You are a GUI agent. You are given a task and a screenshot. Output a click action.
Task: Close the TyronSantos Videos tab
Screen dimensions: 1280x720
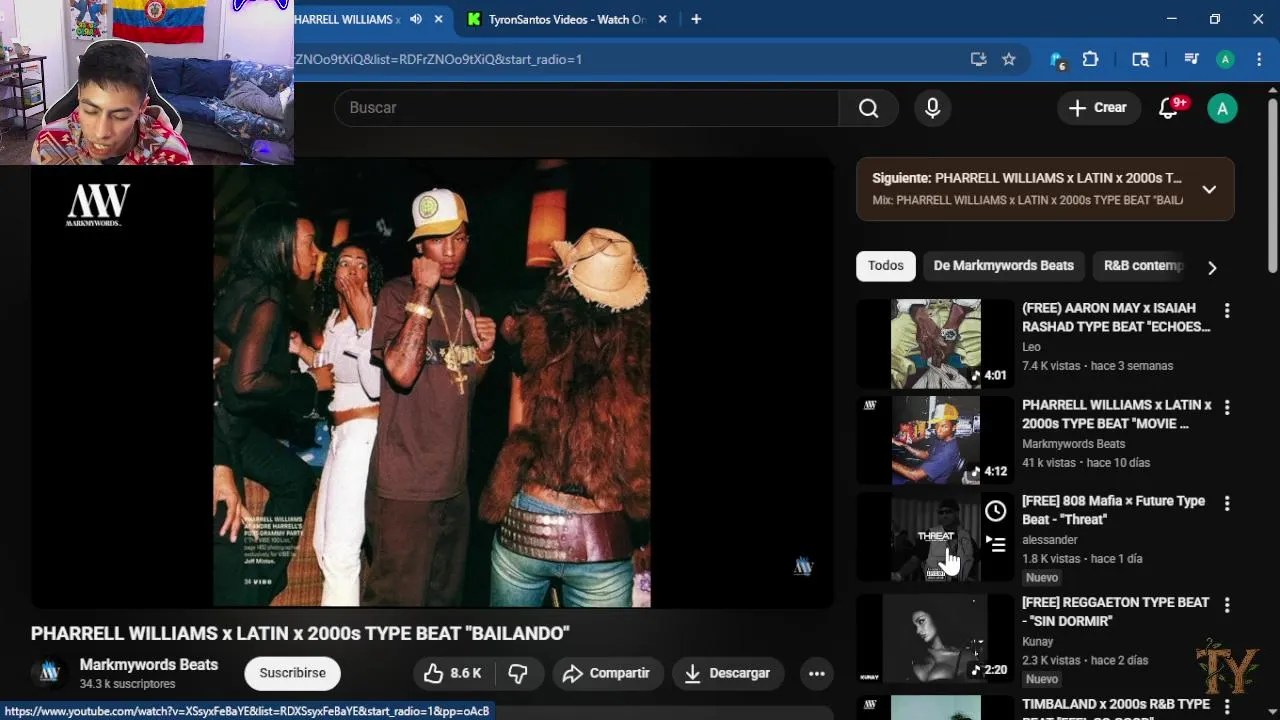click(x=662, y=19)
